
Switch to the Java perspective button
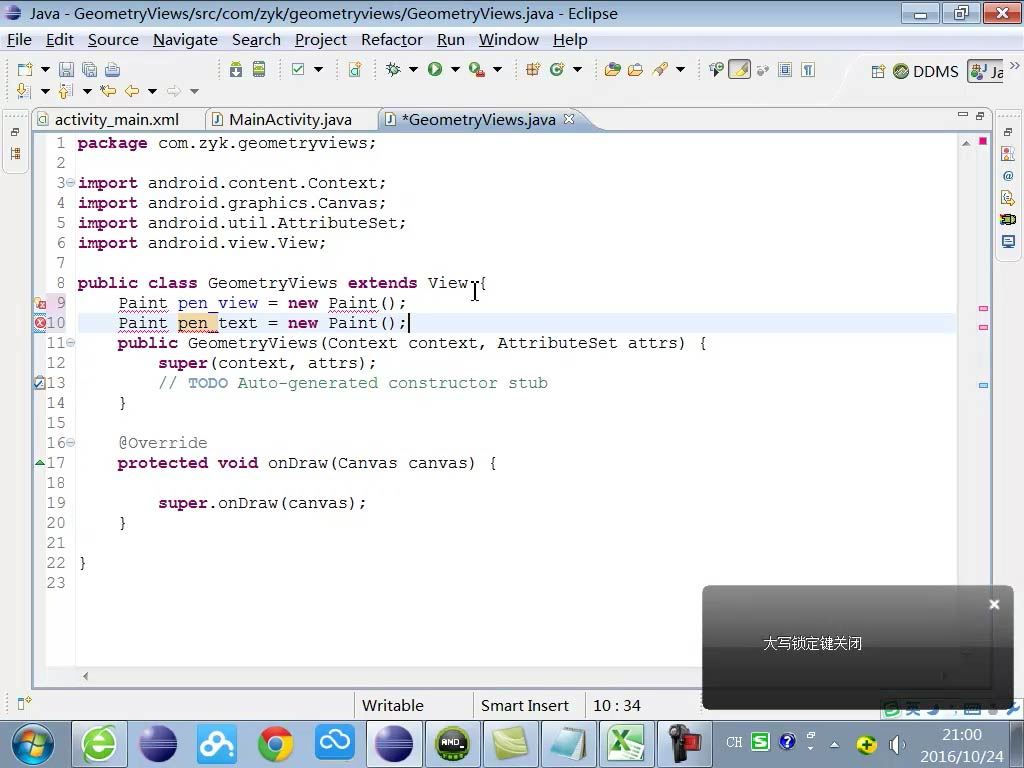click(x=985, y=71)
